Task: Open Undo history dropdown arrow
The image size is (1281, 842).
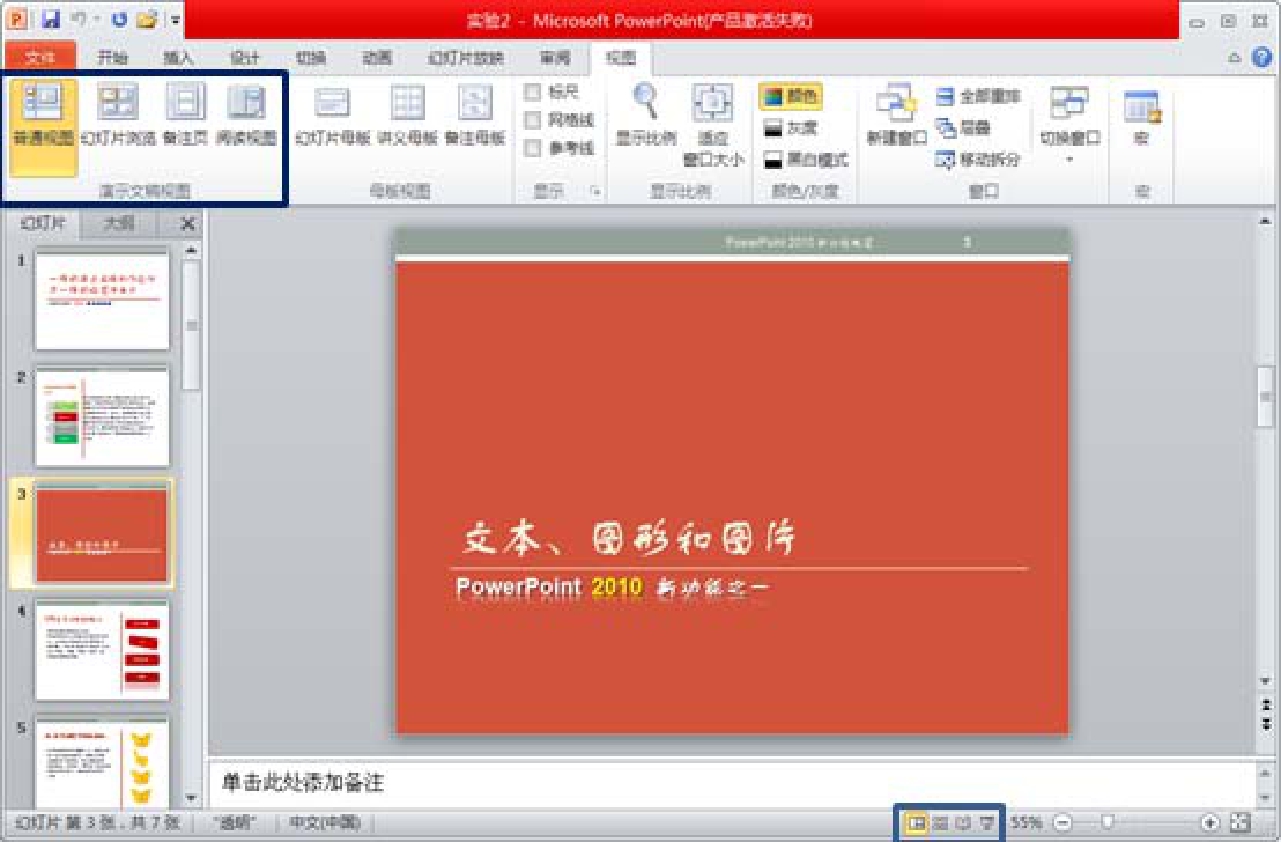Action: click(x=96, y=19)
